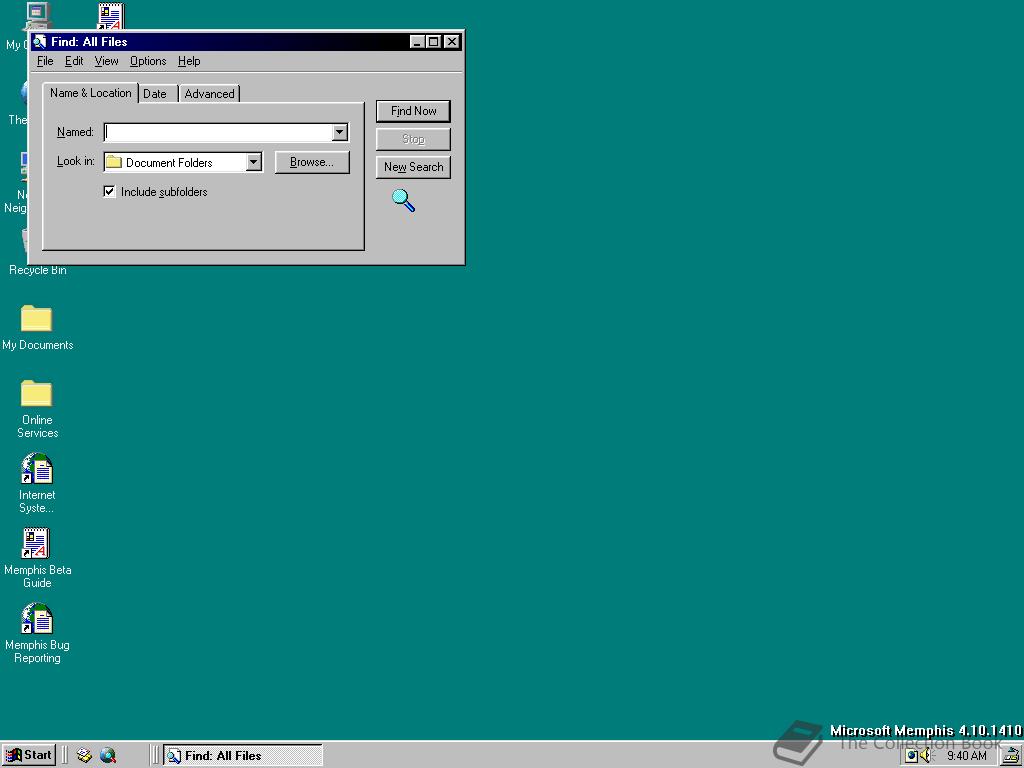Close the Find: All Files window

click(x=451, y=42)
